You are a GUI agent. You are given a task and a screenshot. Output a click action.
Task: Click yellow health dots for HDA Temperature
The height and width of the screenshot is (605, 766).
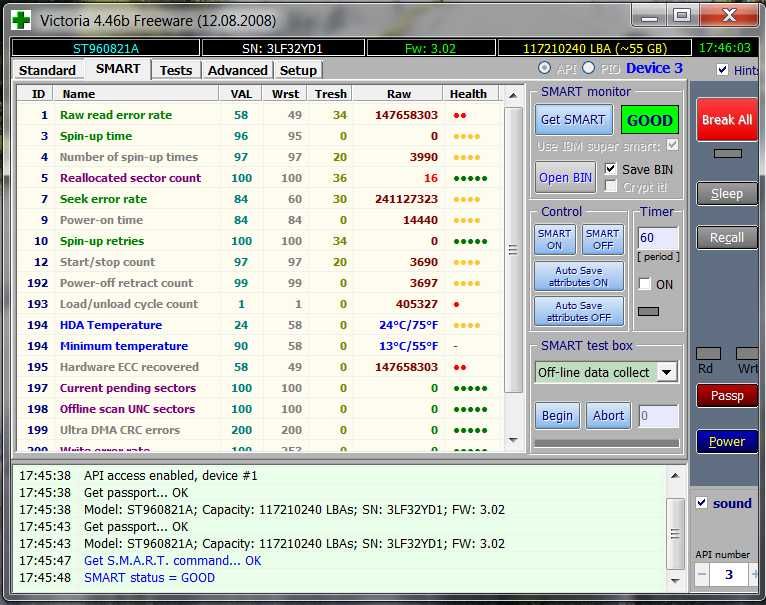click(x=467, y=325)
